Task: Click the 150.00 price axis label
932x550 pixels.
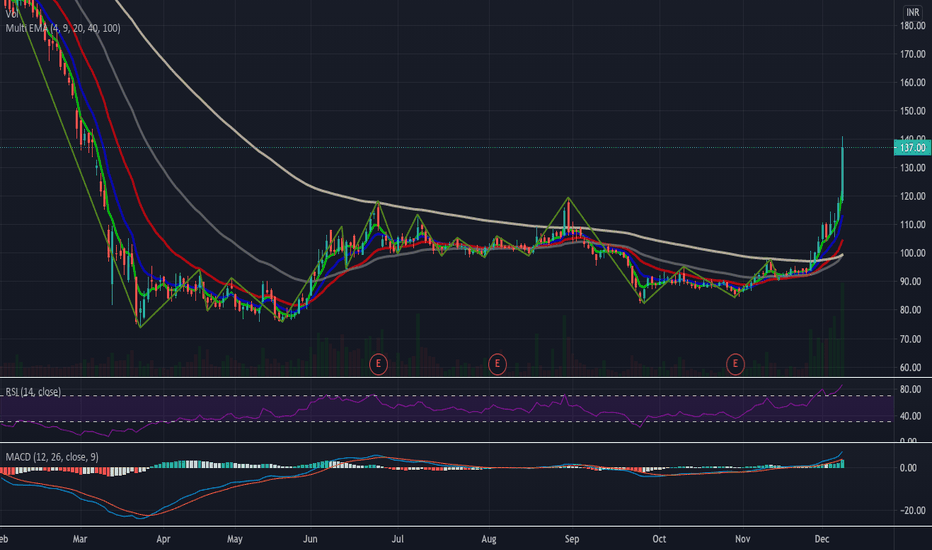Action: pyautogui.click(x=912, y=111)
